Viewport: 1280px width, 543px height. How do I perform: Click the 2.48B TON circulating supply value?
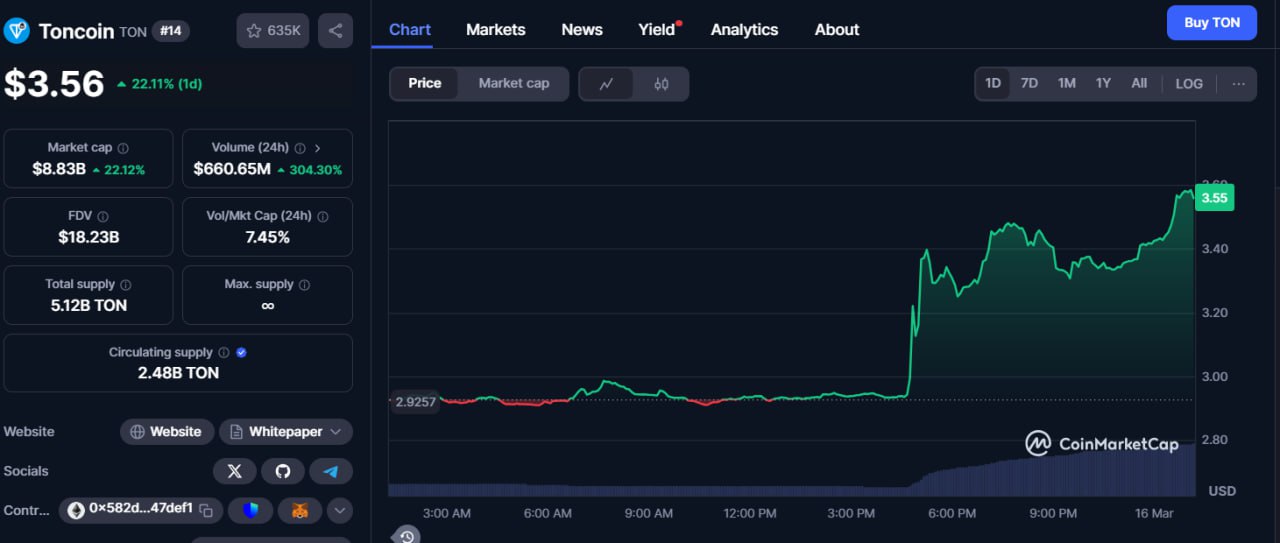[178, 373]
